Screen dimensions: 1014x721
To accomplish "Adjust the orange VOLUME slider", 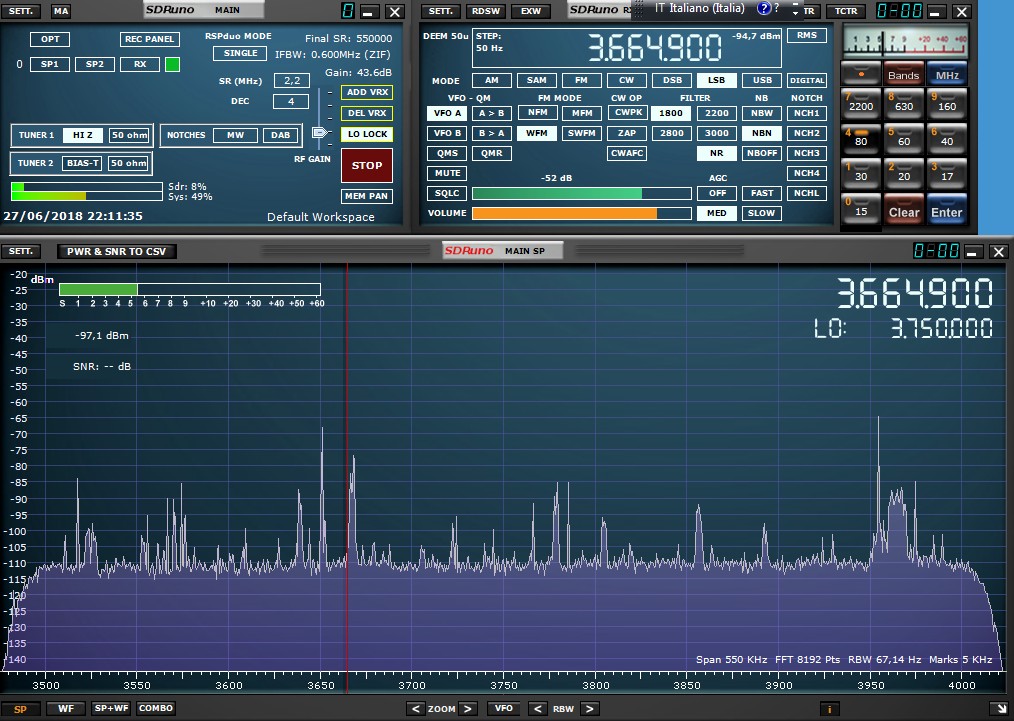I will pyautogui.click(x=581, y=213).
